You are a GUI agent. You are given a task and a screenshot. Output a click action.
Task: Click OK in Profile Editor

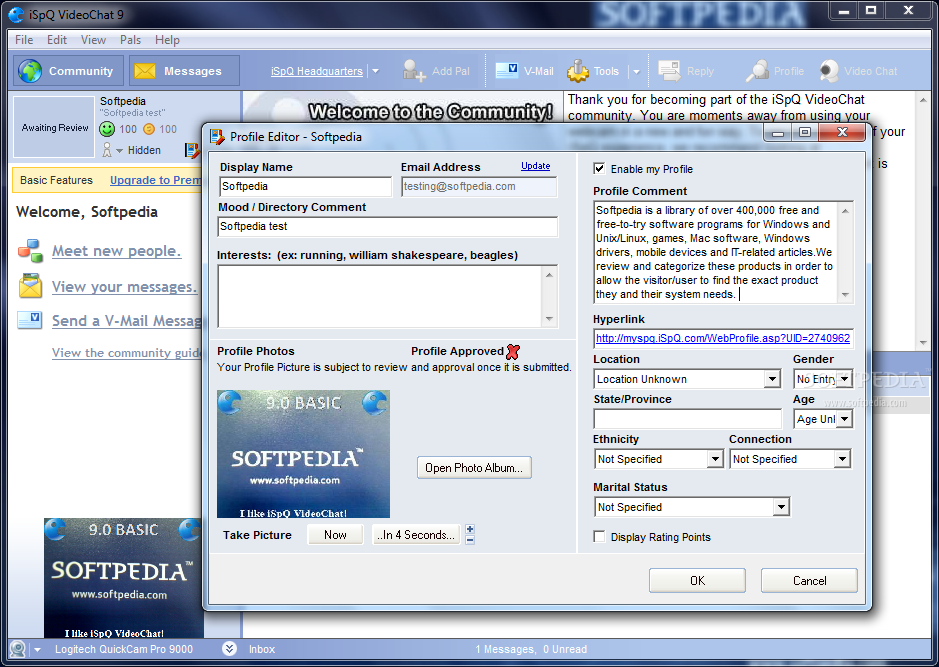(697, 581)
